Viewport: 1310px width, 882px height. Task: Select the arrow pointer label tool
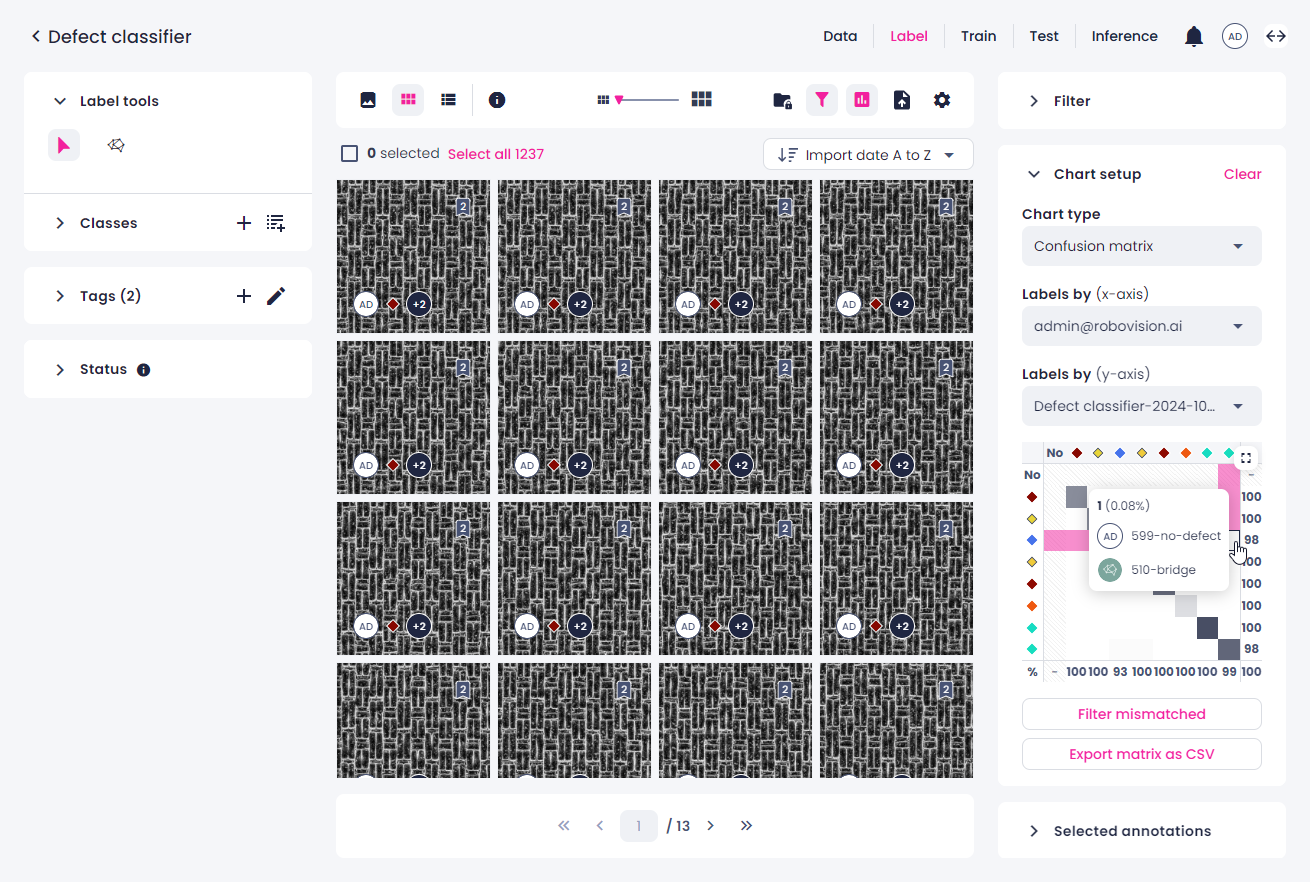[64, 146]
